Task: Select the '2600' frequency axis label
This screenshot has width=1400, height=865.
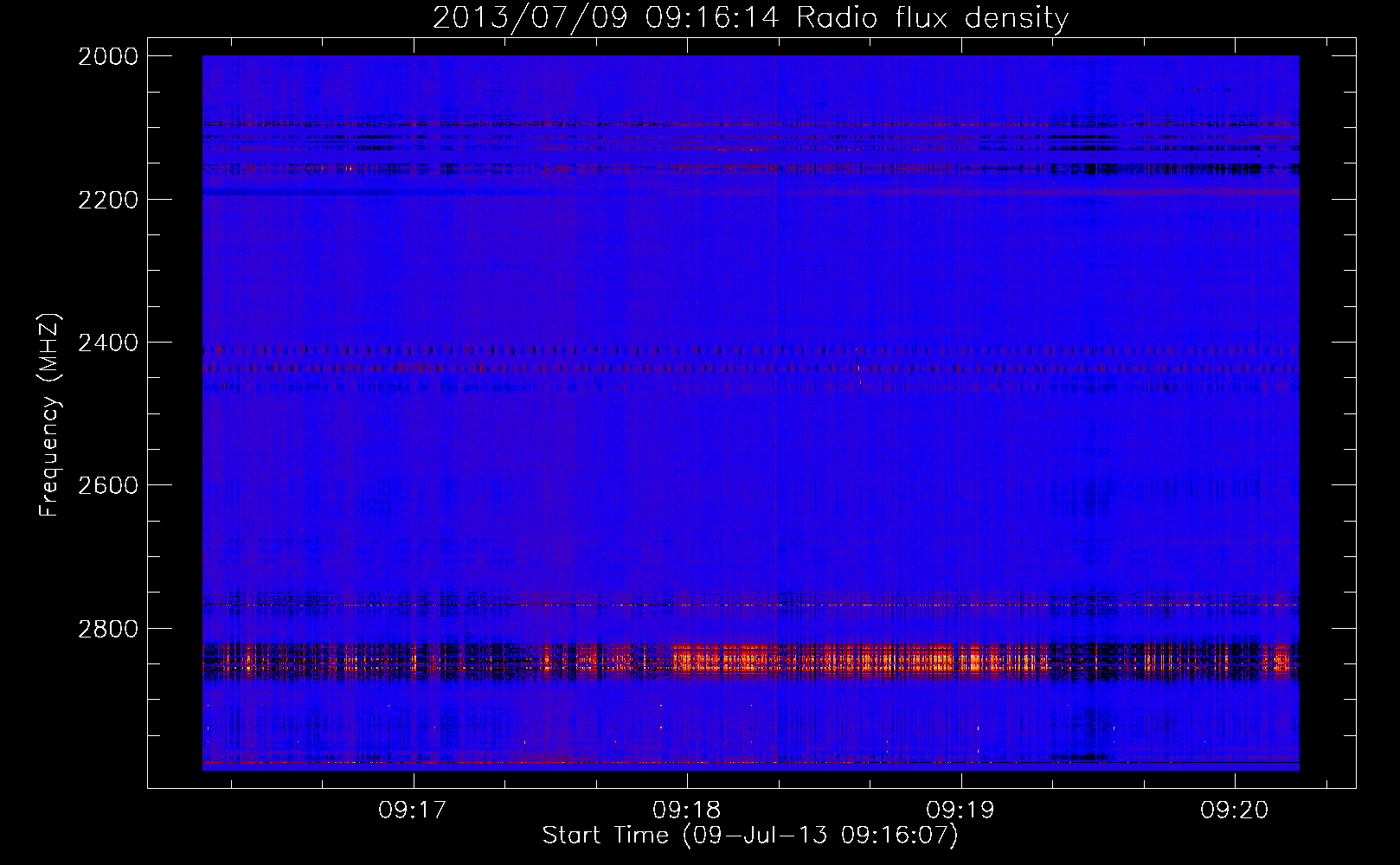Action: point(108,485)
